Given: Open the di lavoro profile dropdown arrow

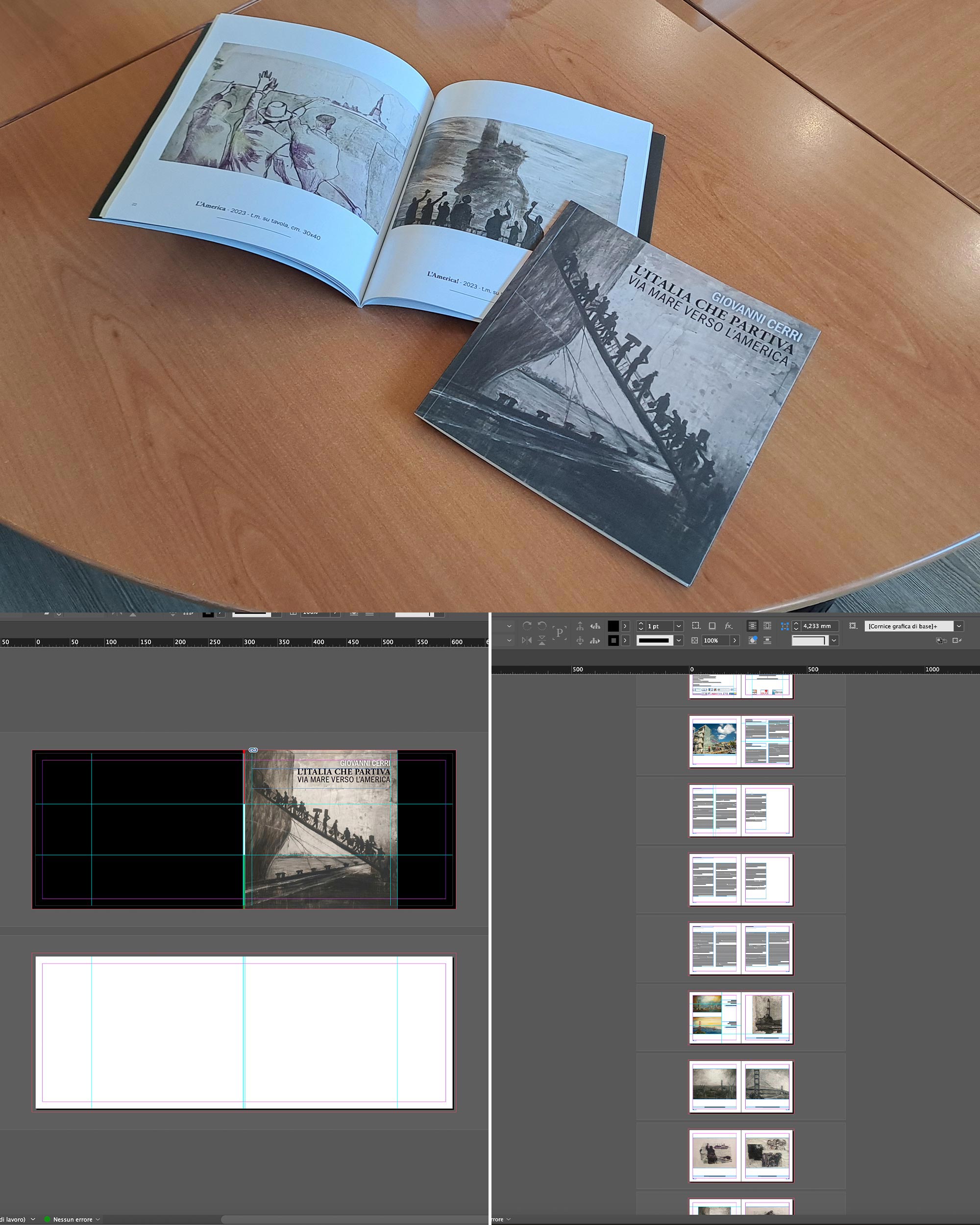Looking at the screenshot, I should (32, 1219).
